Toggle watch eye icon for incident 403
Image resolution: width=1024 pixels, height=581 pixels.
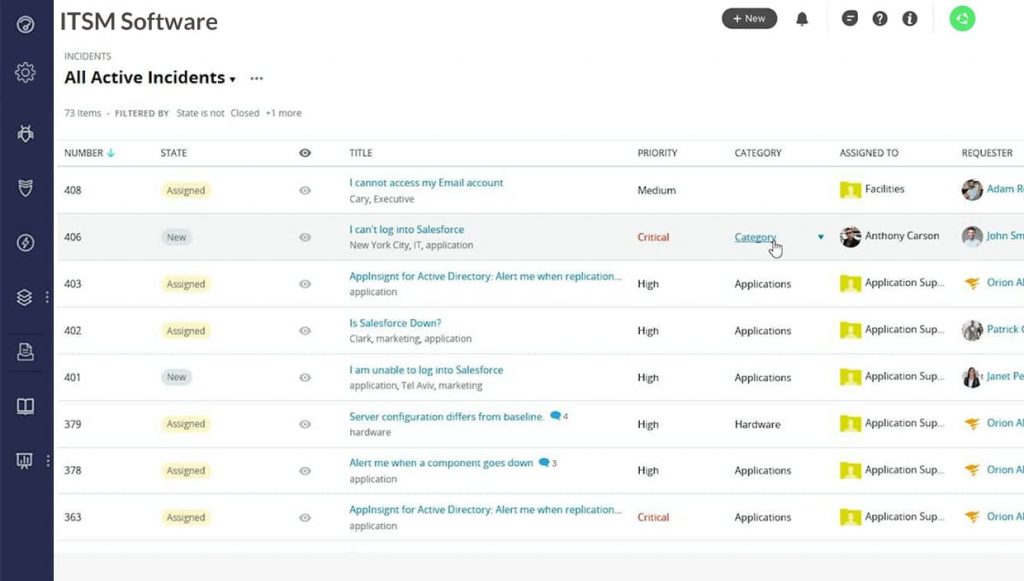(305, 284)
